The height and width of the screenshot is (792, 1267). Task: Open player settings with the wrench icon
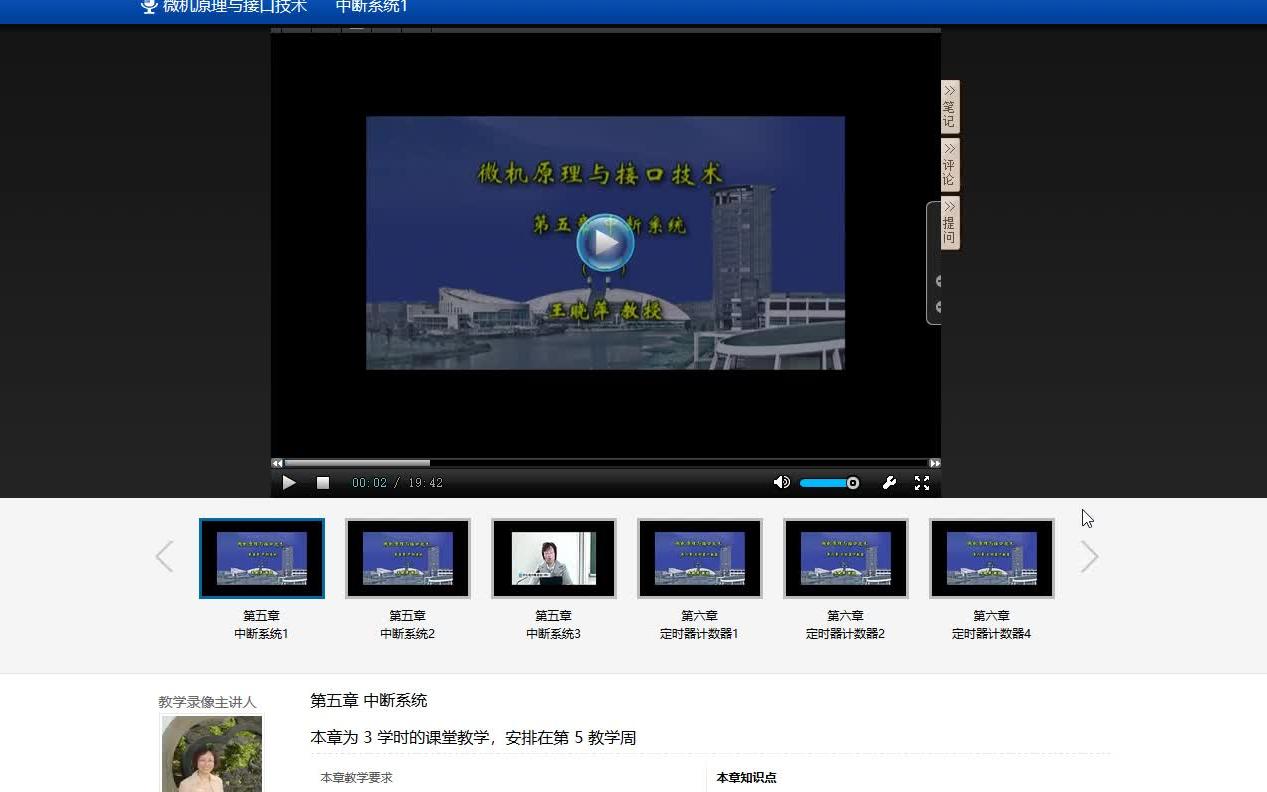889,482
